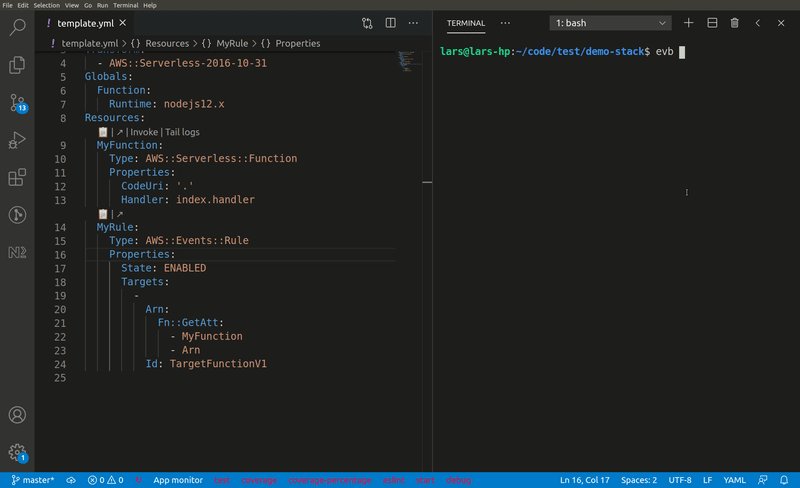This screenshot has width=800, height=488.
Task: Open the Accounts icon
Action: (17, 415)
